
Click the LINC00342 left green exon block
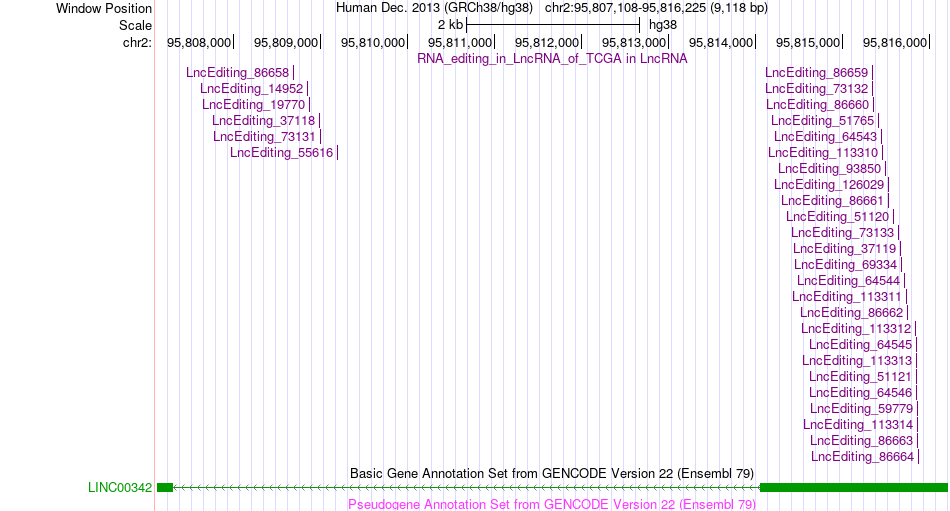(165, 487)
